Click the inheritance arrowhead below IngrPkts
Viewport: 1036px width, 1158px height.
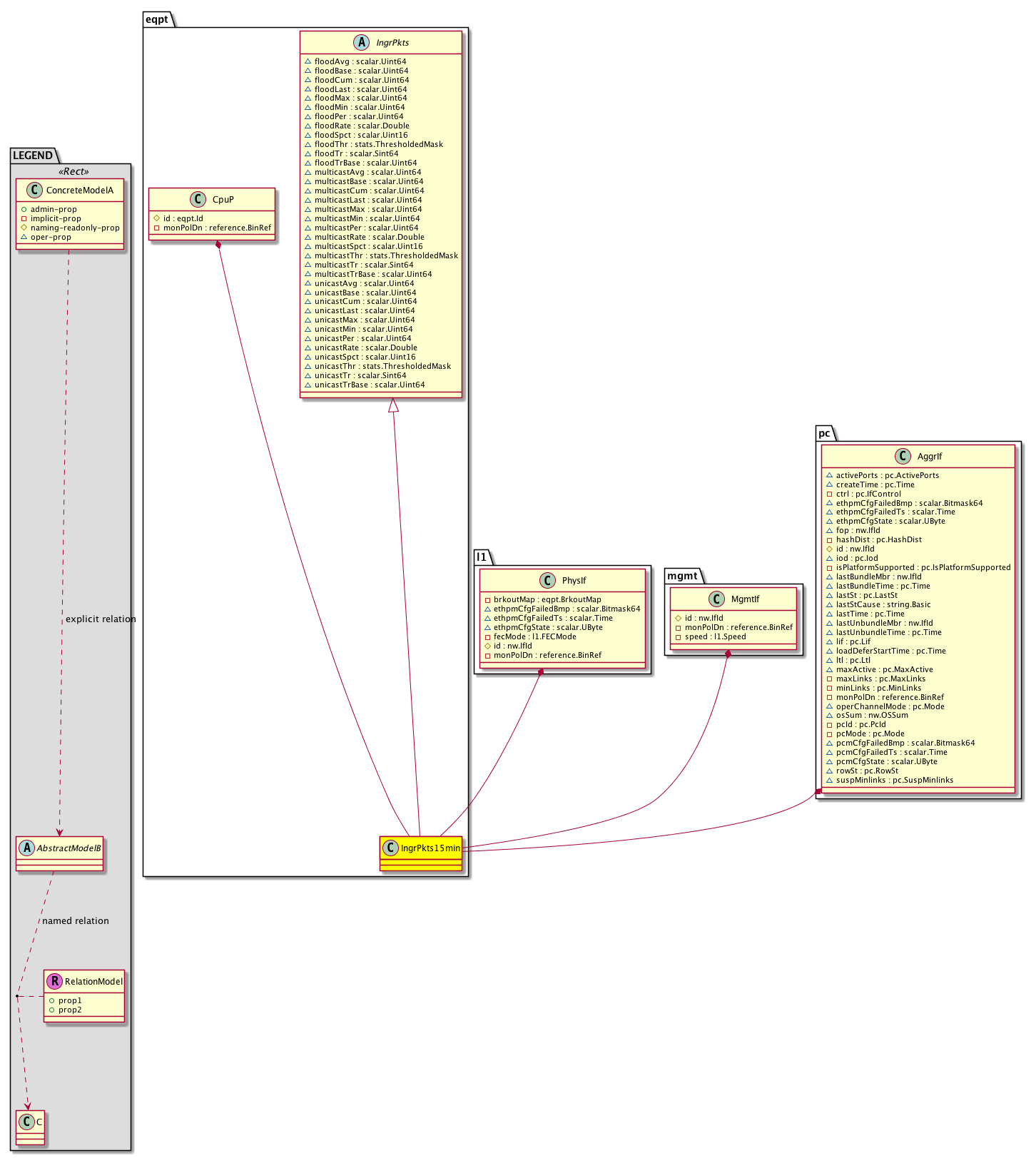tap(392, 405)
